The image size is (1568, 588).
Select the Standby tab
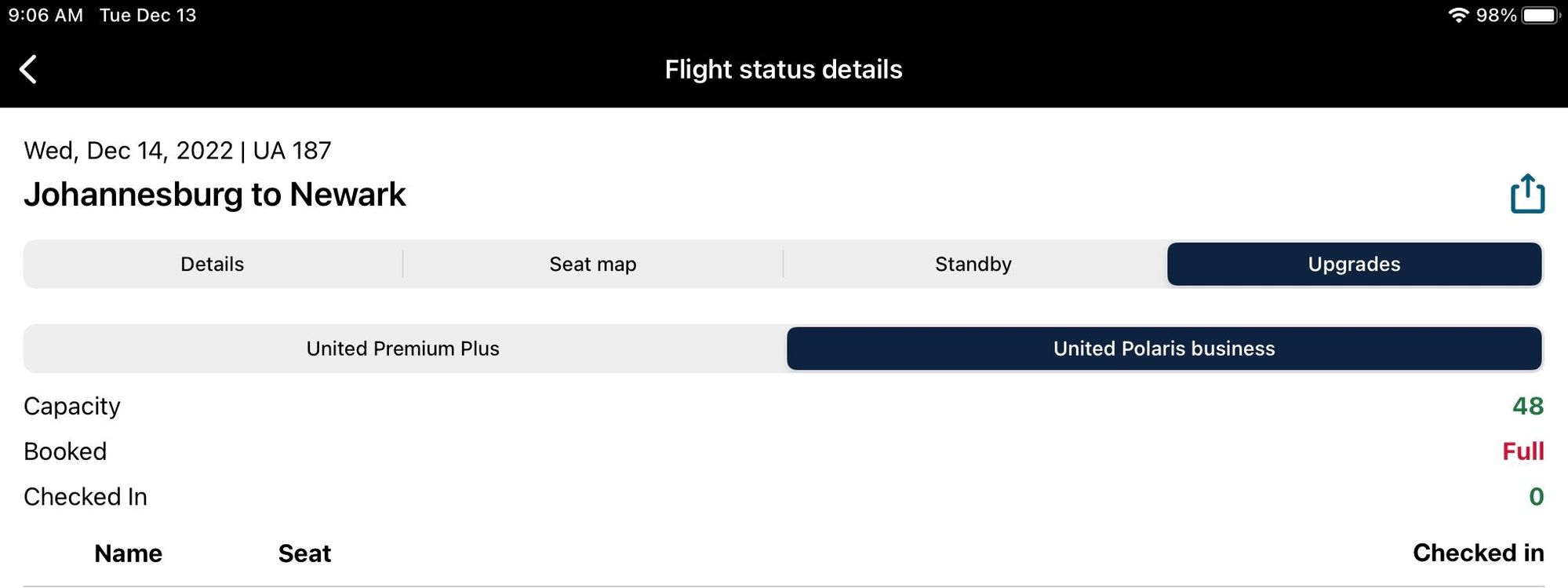click(973, 264)
